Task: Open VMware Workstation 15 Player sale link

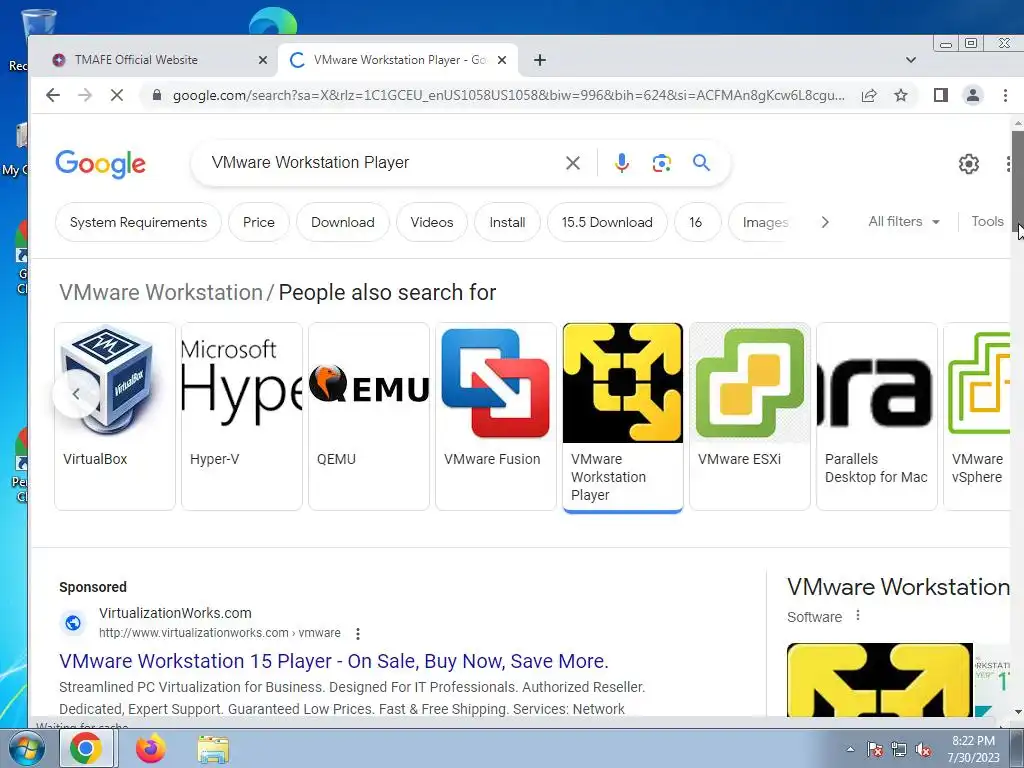Action: pos(334,661)
